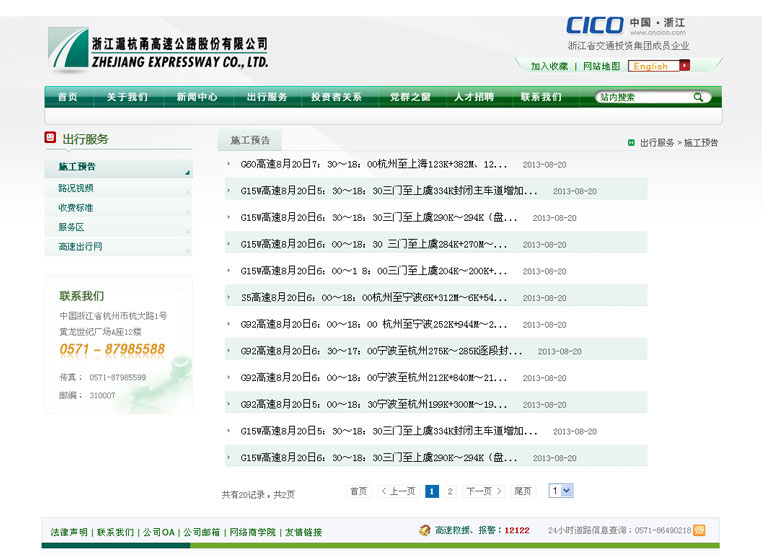Screen dimensions: 762x555
Task: Click green breadcrumb icon before 出行服务
Action: click(x=631, y=143)
